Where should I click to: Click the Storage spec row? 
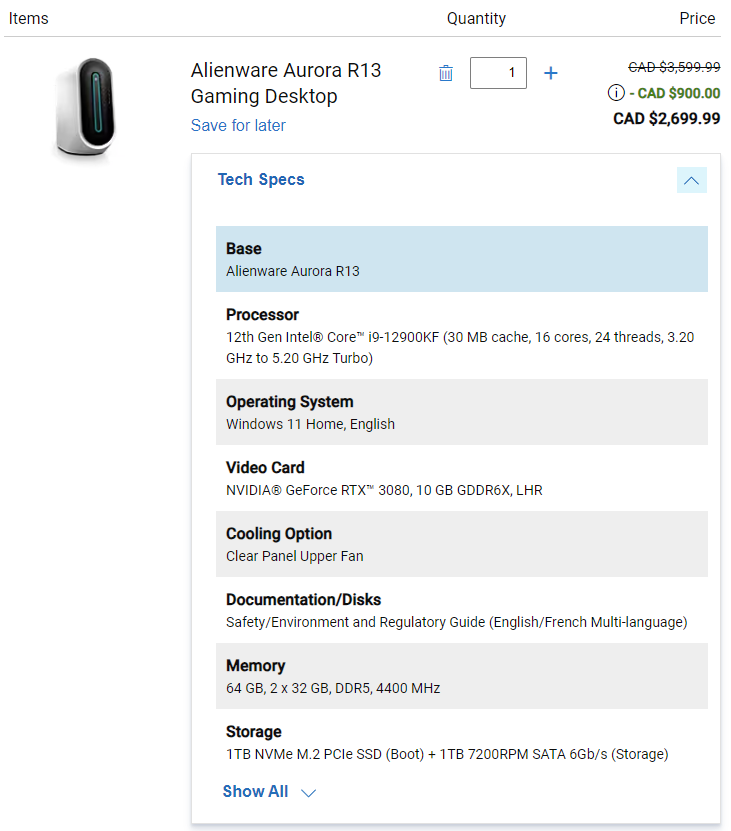461,742
